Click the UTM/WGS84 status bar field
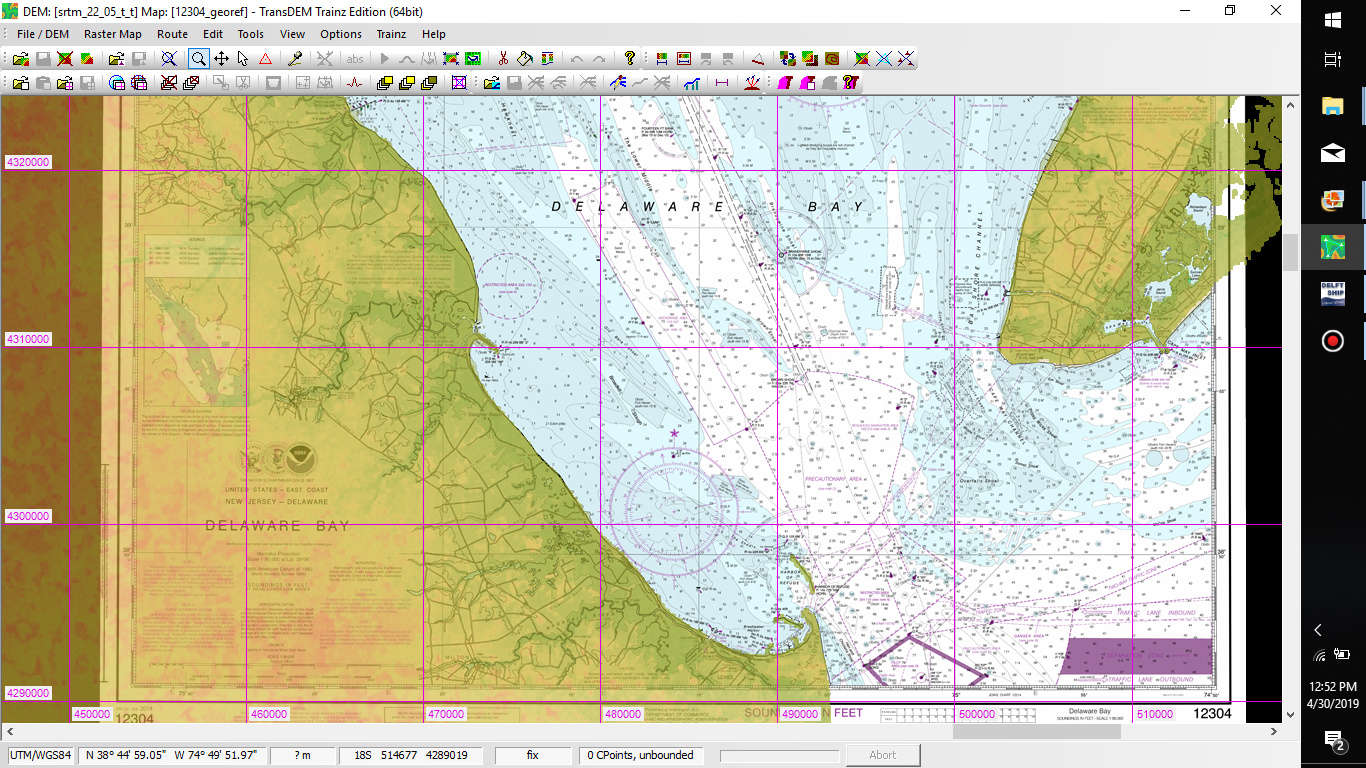This screenshot has height=768, width=1366. [x=41, y=755]
